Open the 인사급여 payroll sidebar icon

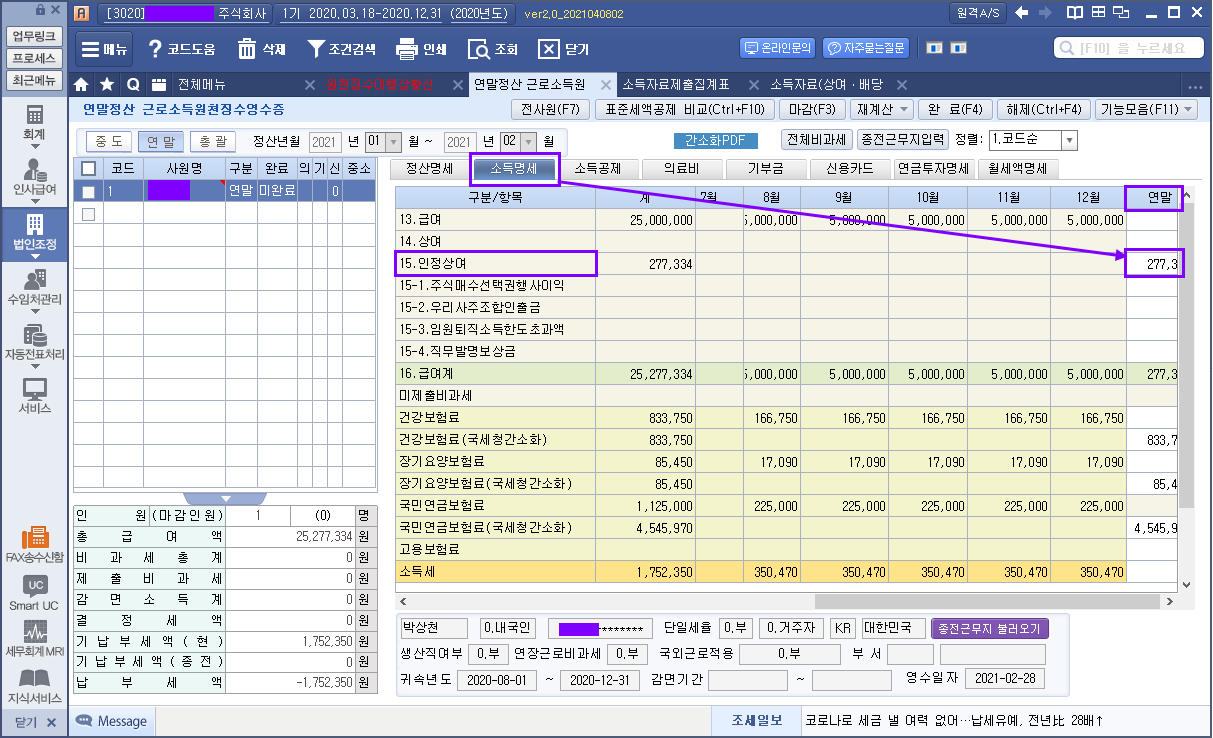point(34,177)
